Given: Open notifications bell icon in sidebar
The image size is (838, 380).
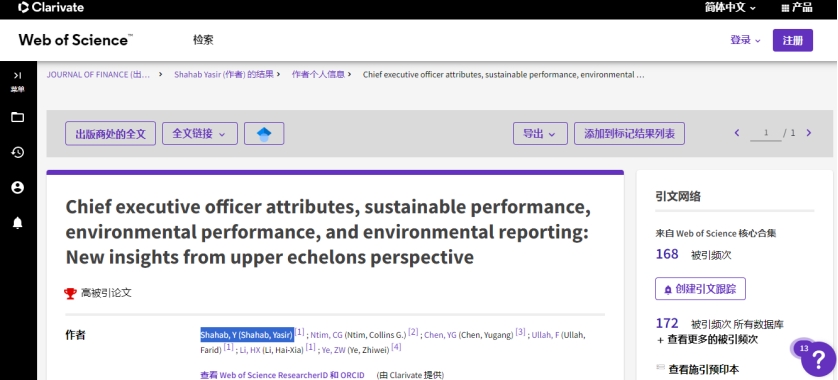Looking at the screenshot, I should (18, 223).
